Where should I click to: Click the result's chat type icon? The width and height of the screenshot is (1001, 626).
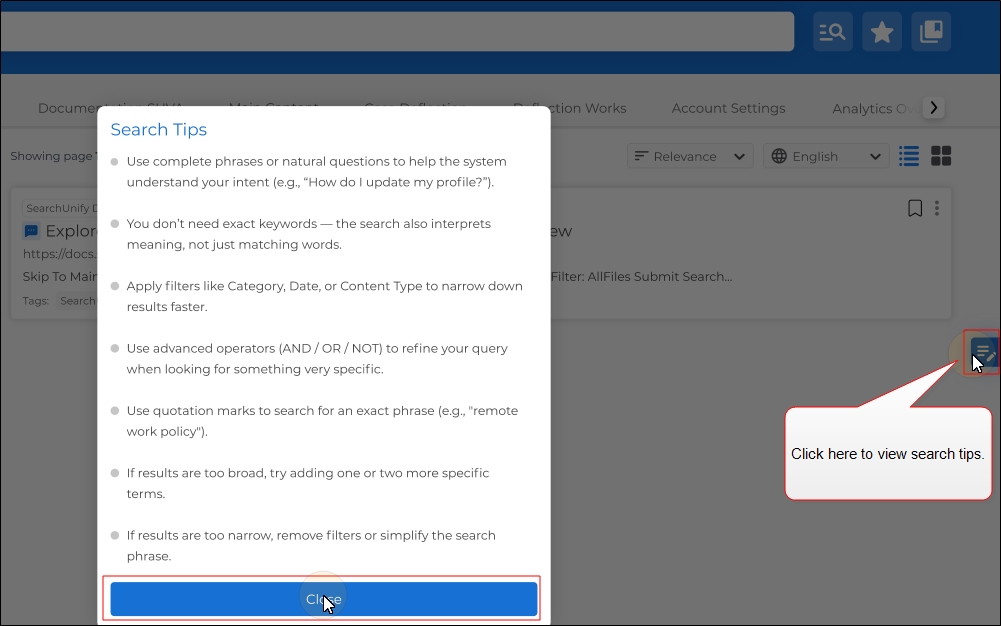(31, 231)
